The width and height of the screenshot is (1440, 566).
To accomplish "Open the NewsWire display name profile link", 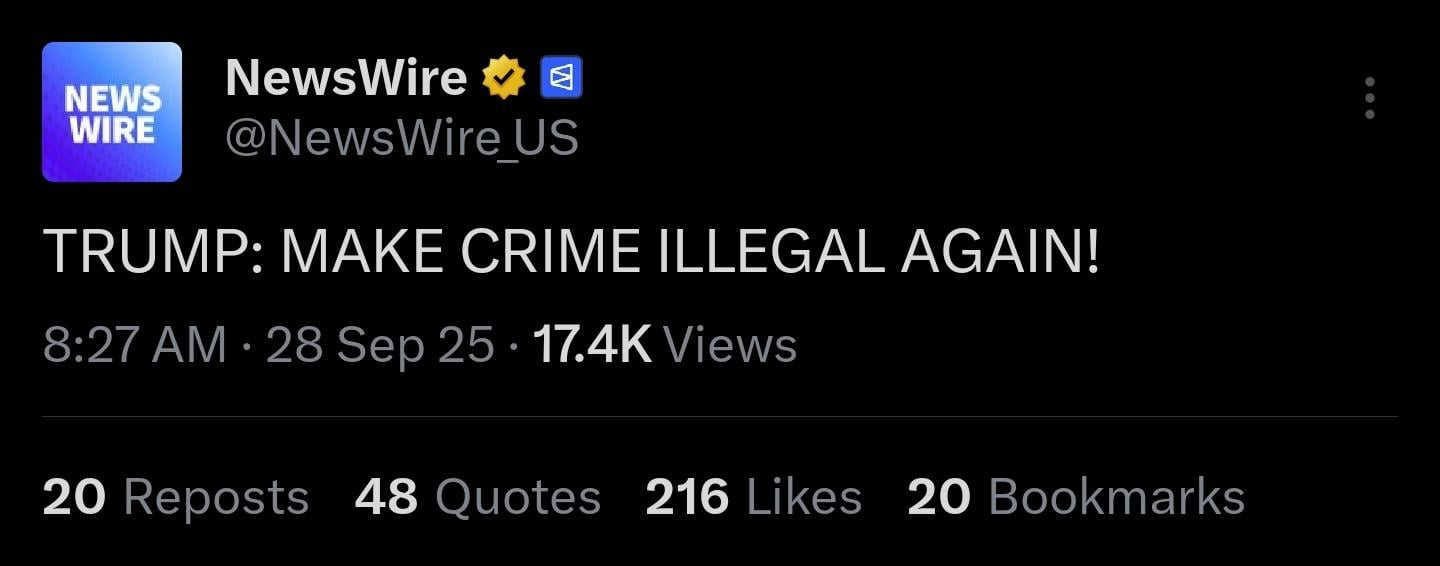I will click(x=346, y=78).
